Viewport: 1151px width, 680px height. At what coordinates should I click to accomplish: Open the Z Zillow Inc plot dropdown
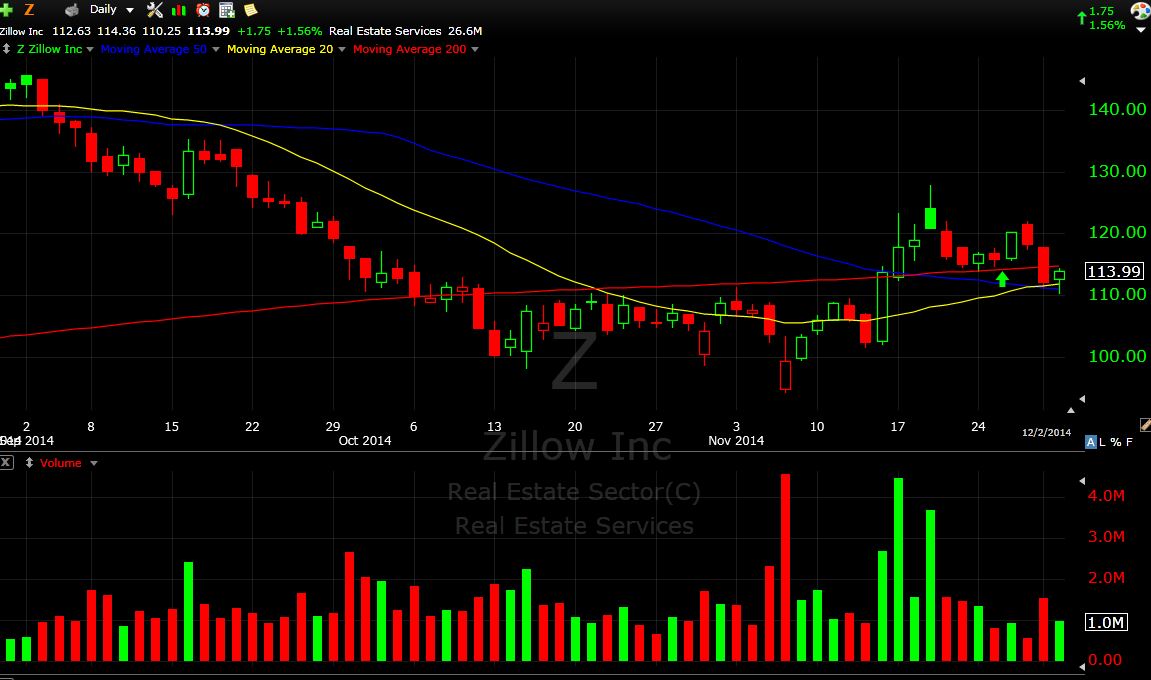click(90, 49)
